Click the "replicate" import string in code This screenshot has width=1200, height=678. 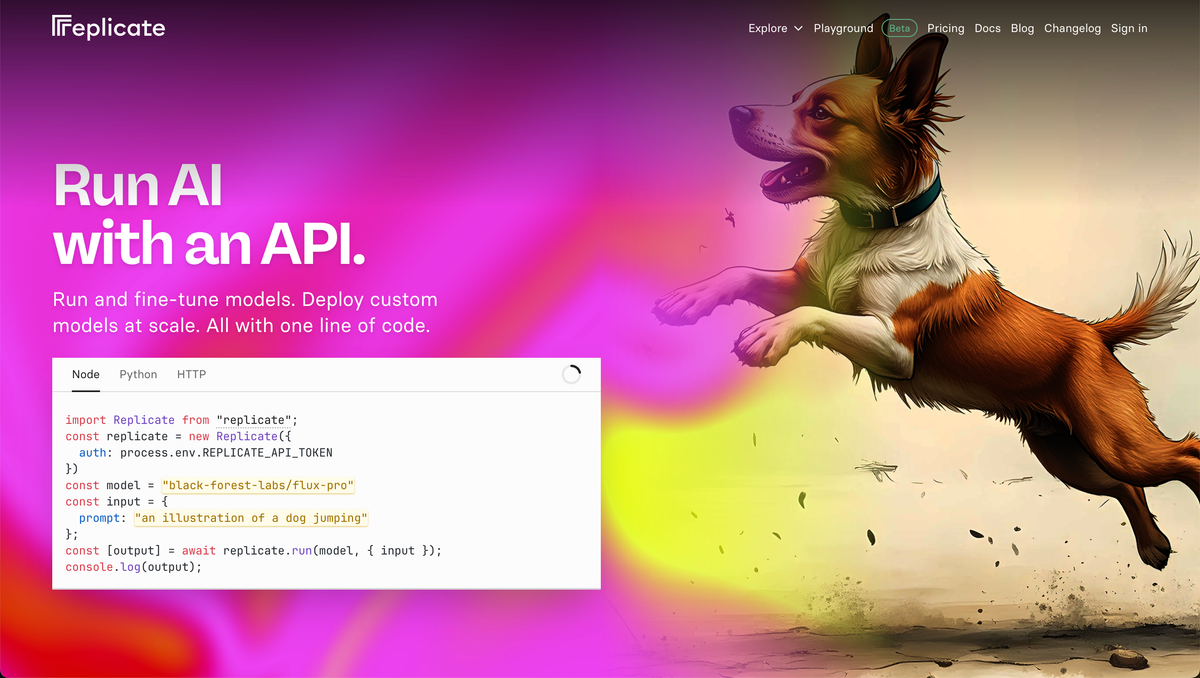[x=253, y=420]
